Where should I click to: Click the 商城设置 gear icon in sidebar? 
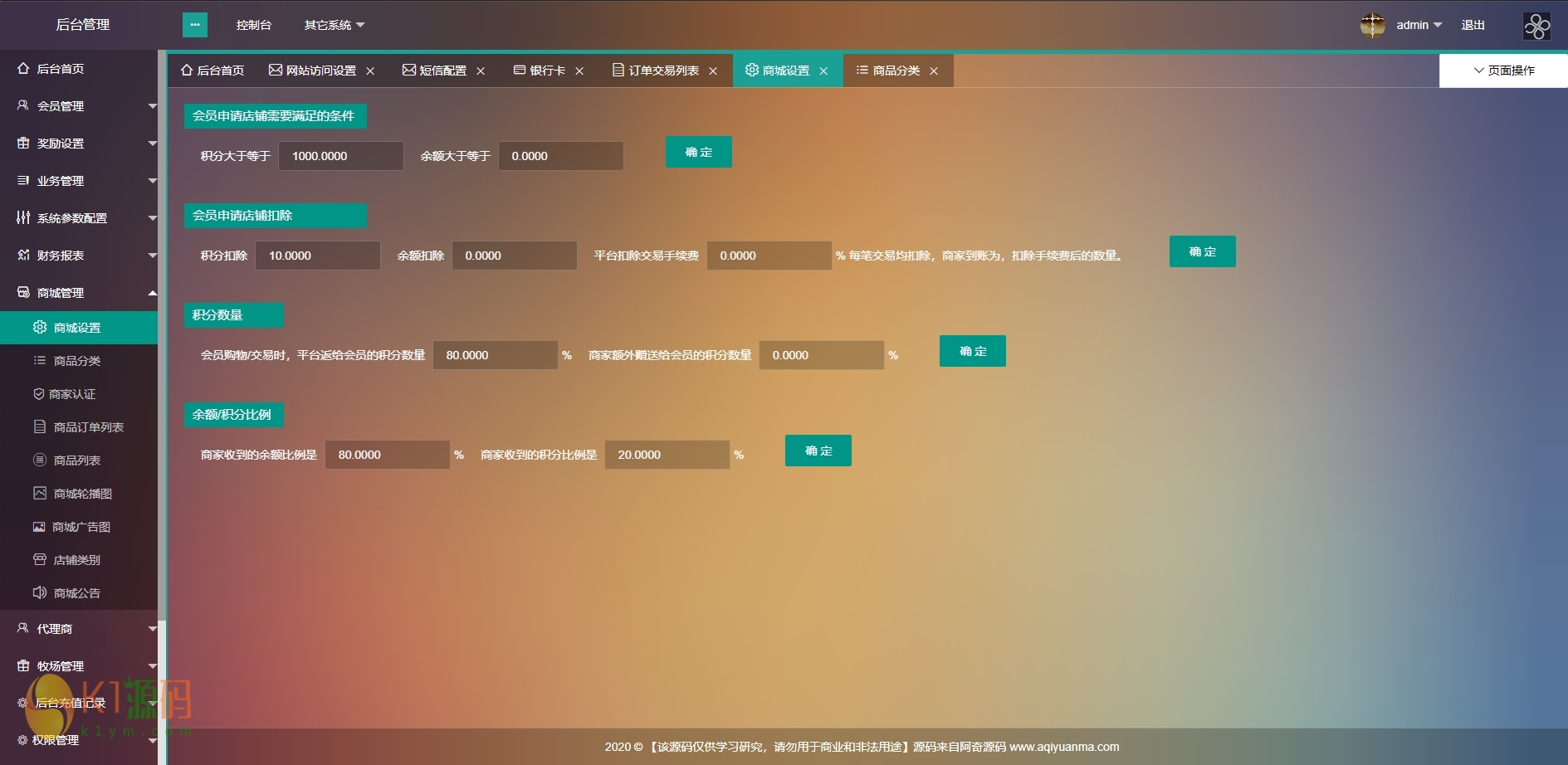40,327
